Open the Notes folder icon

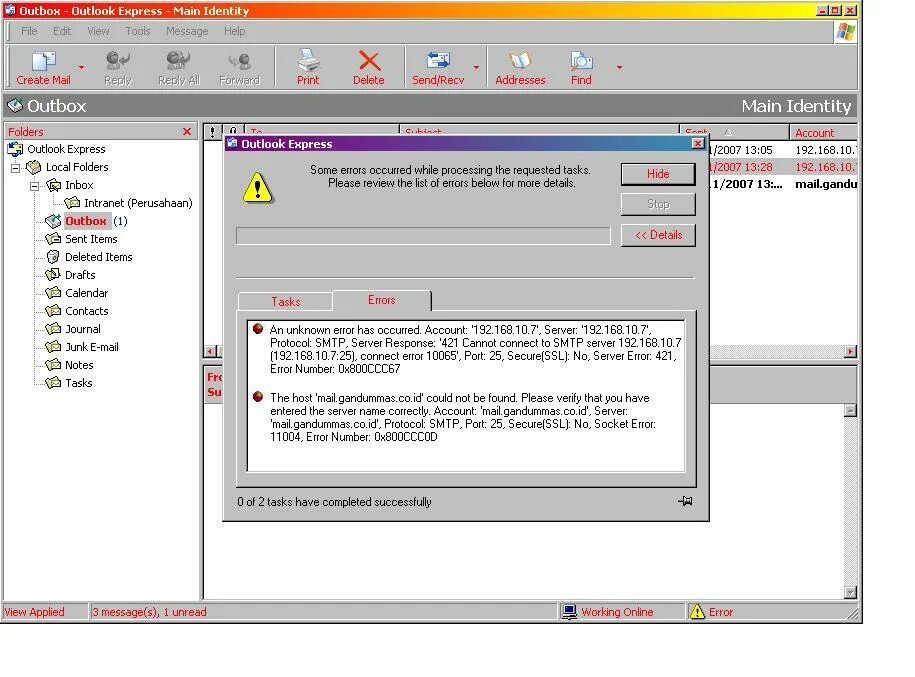click(53, 365)
